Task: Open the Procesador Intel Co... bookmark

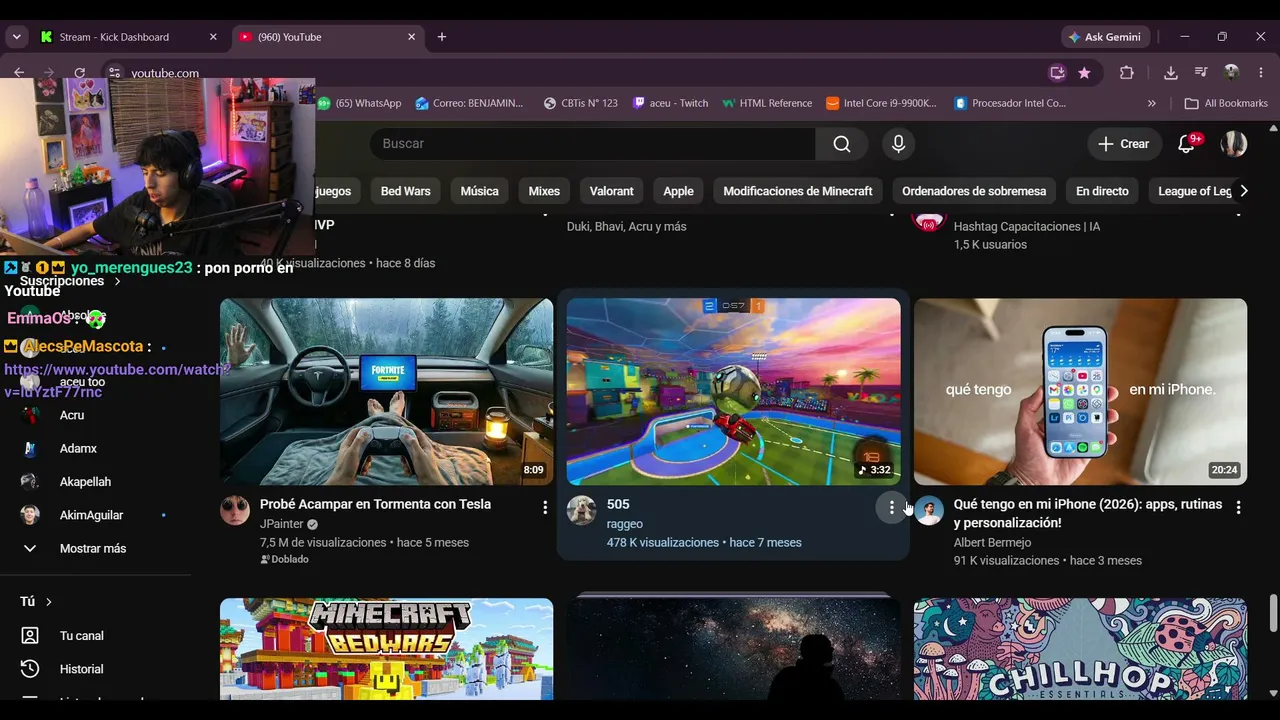Action: (x=1011, y=103)
